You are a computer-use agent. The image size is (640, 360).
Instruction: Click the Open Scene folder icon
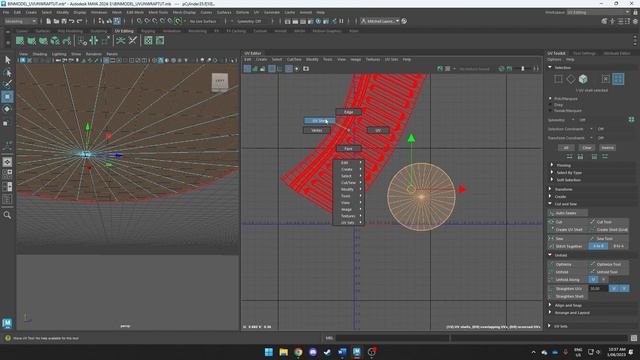pyautogui.click(x=56, y=21)
